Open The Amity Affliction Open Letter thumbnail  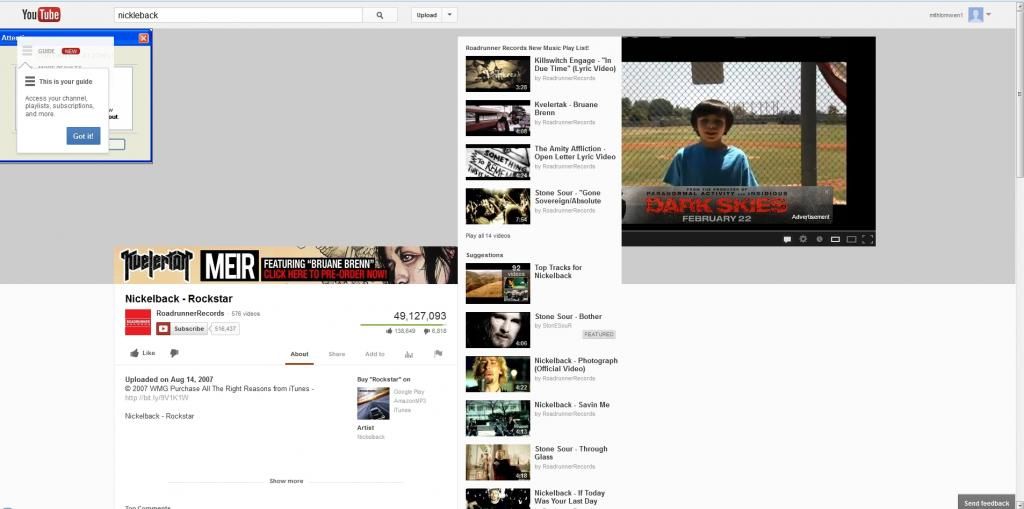click(x=498, y=162)
